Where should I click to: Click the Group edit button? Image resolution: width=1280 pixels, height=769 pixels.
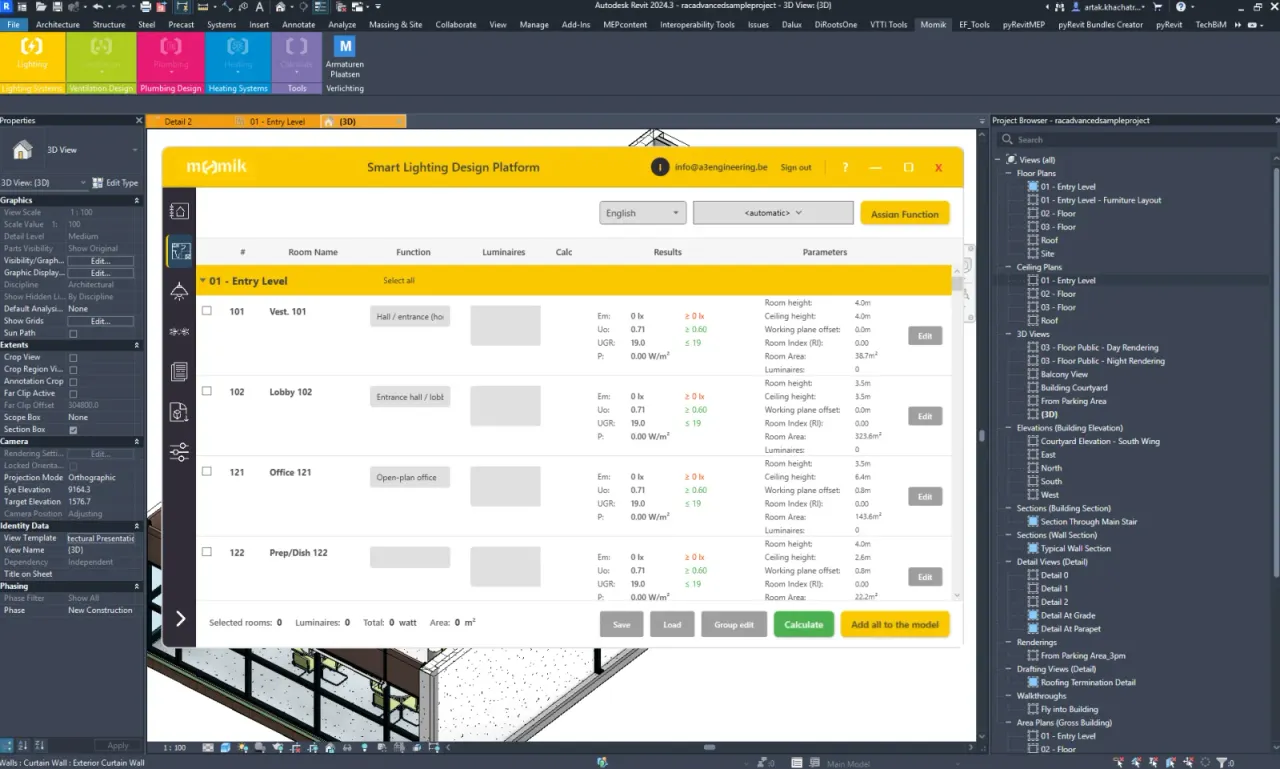[x=734, y=624]
